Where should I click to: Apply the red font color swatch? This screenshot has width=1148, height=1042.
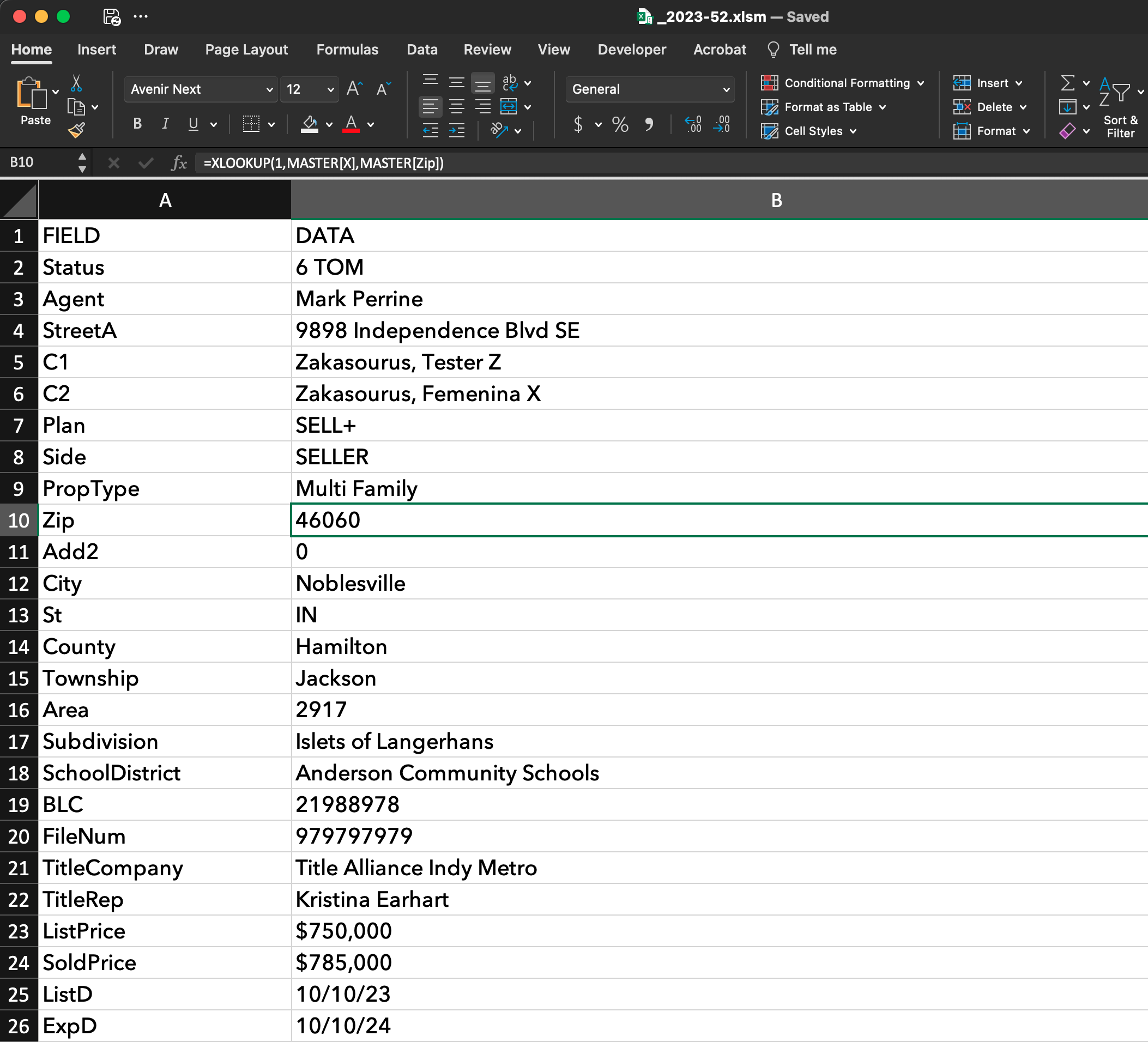(351, 124)
